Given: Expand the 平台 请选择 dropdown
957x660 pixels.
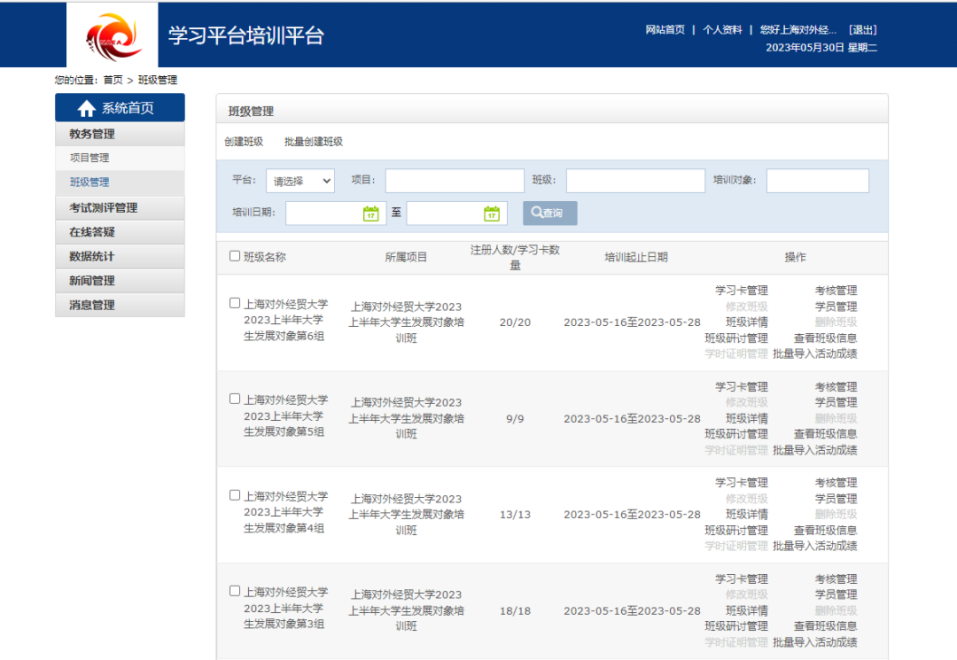Looking at the screenshot, I should click(x=300, y=181).
